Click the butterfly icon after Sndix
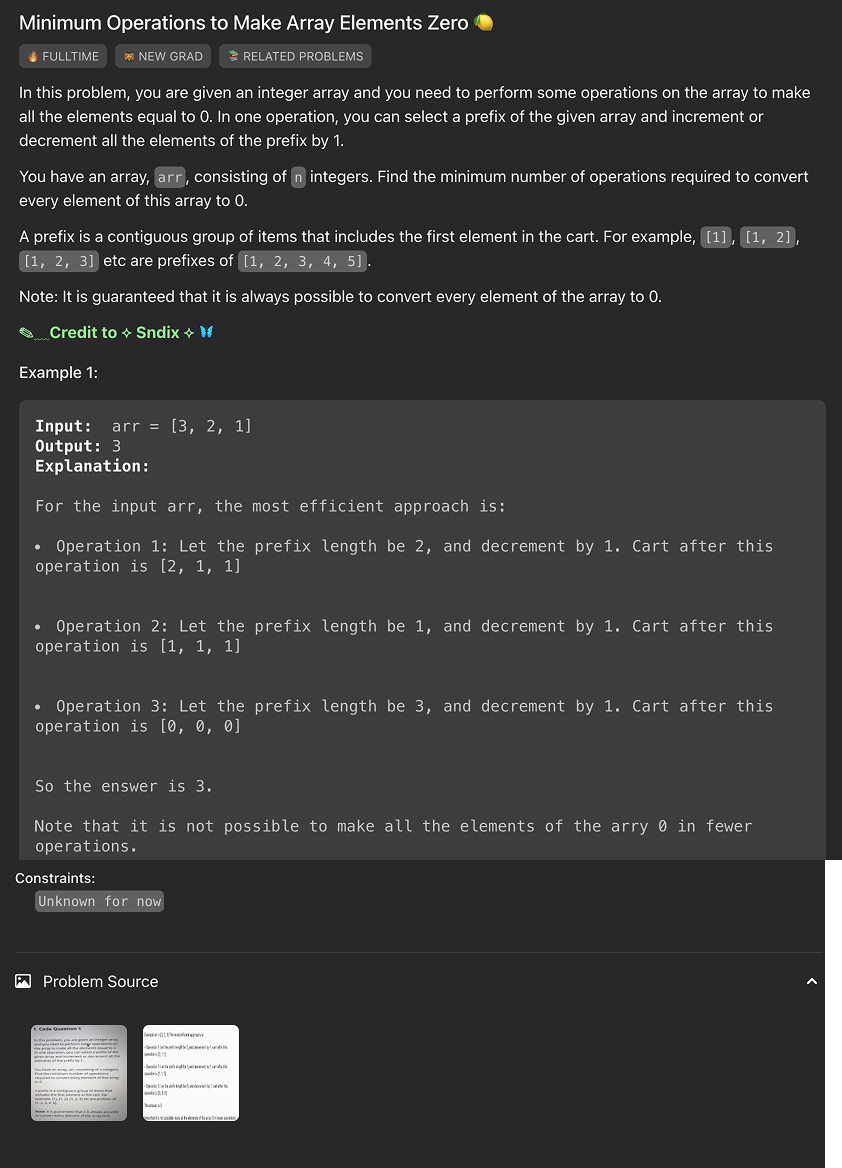 pyautogui.click(x=205, y=332)
